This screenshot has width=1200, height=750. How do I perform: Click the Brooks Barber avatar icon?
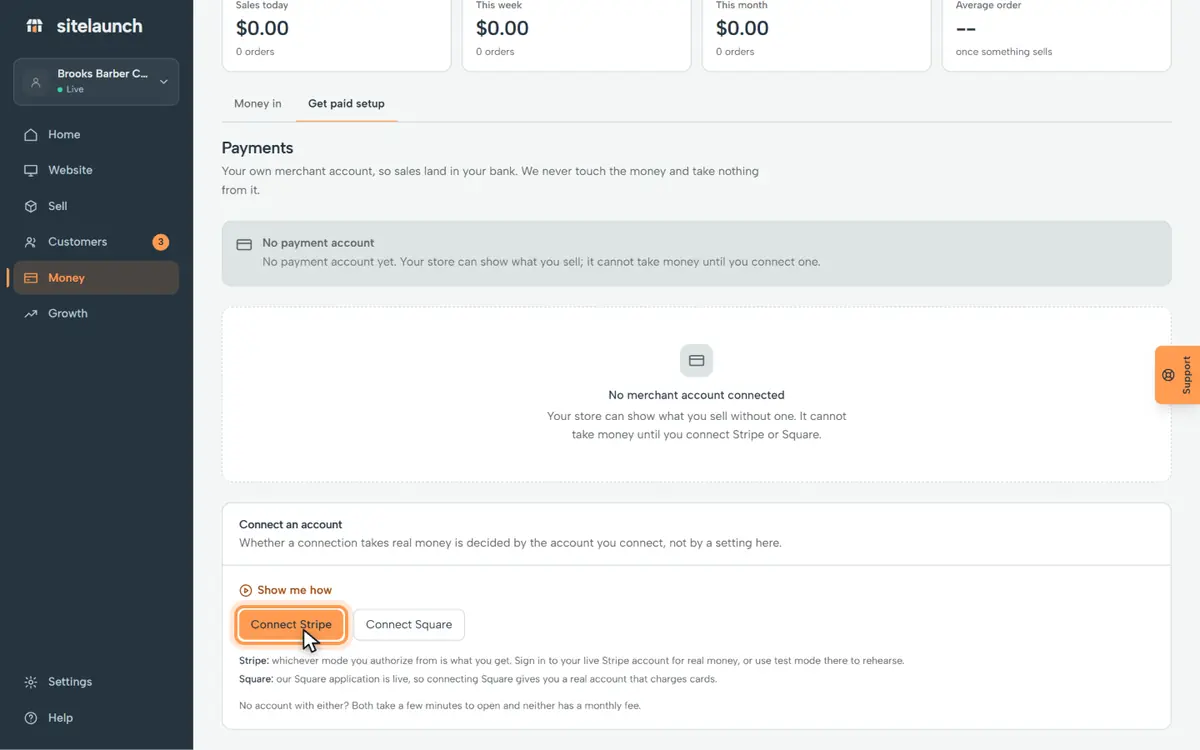click(x=36, y=82)
